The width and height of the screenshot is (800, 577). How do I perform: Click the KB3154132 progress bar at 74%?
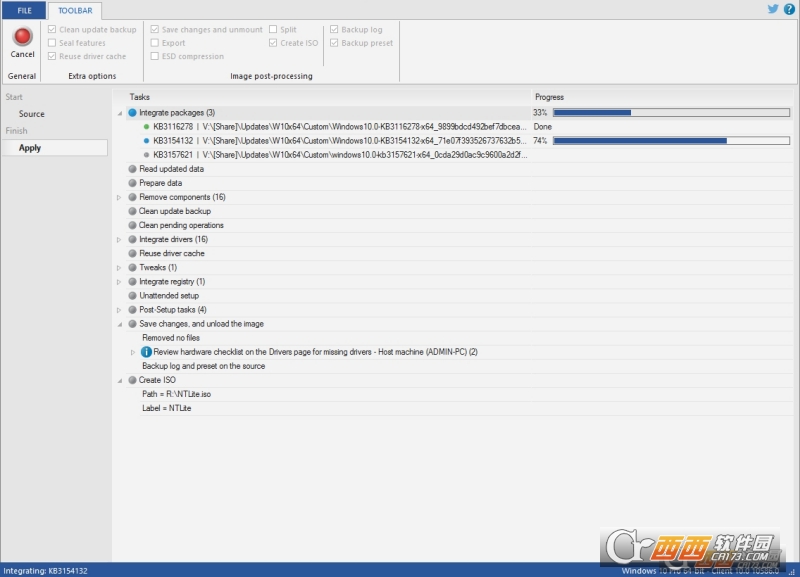coord(671,140)
